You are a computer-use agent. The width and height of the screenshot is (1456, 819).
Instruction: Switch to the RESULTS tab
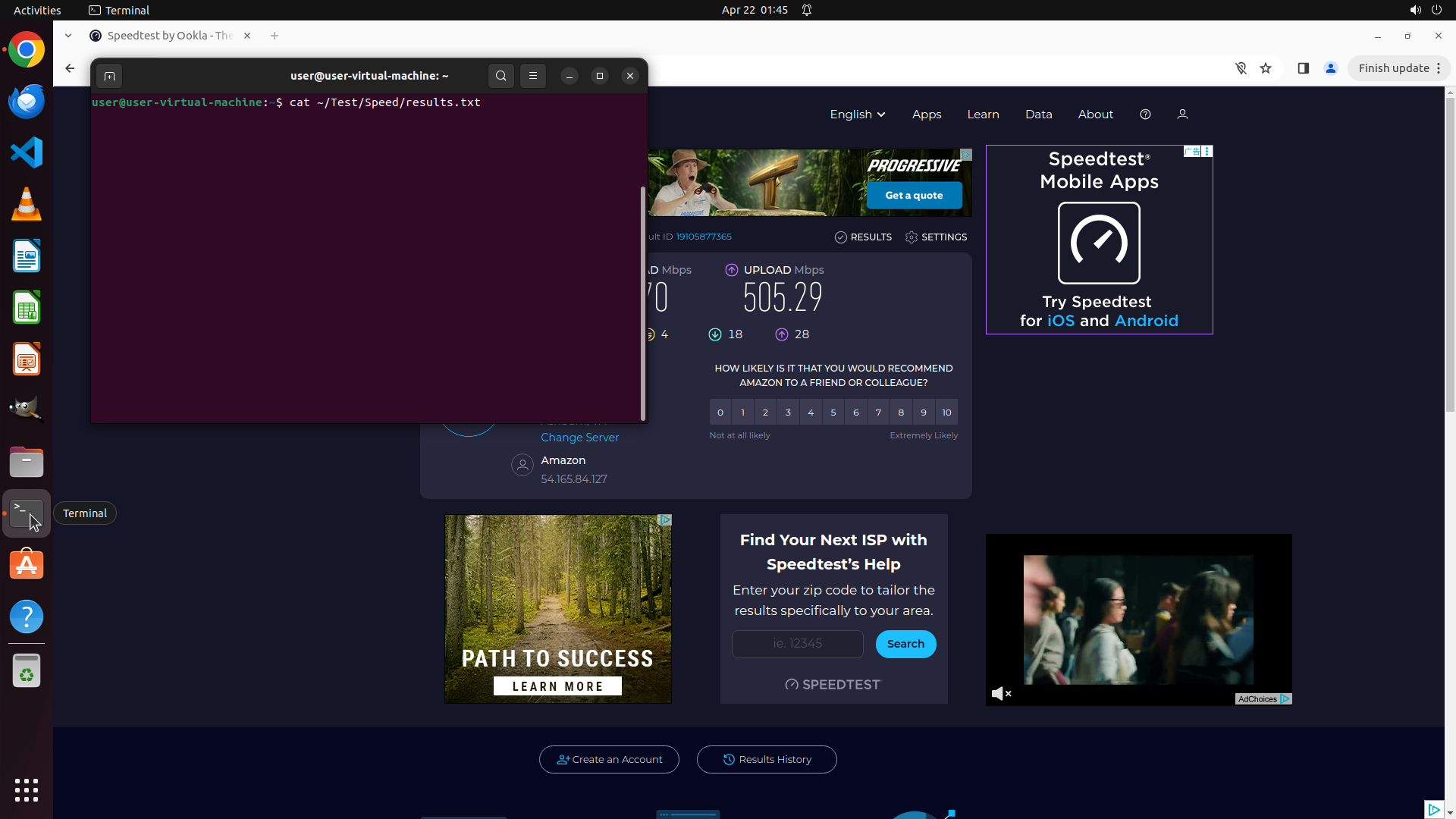pos(863,237)
